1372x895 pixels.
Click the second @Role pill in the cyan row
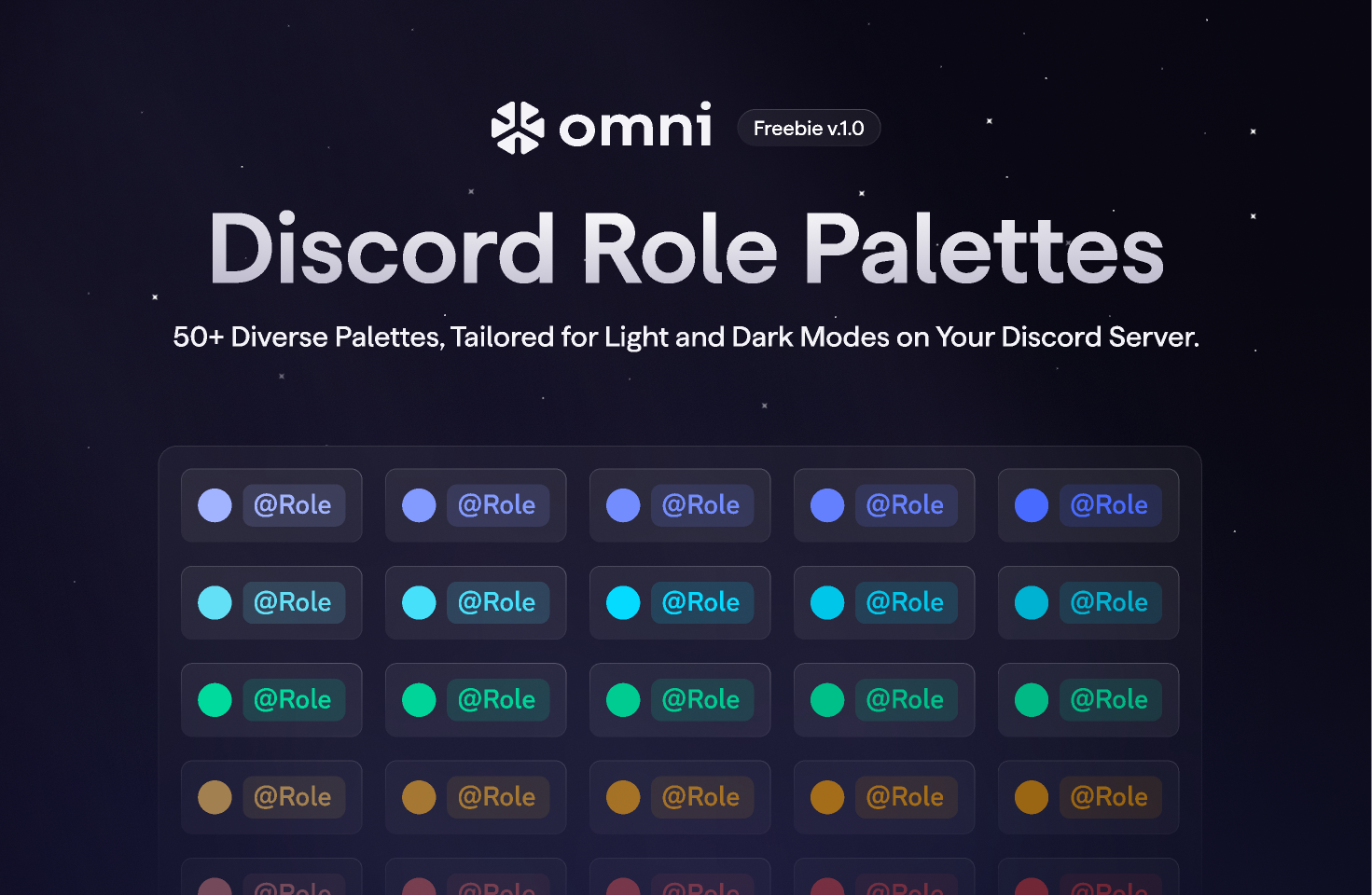tap(498, 602)
